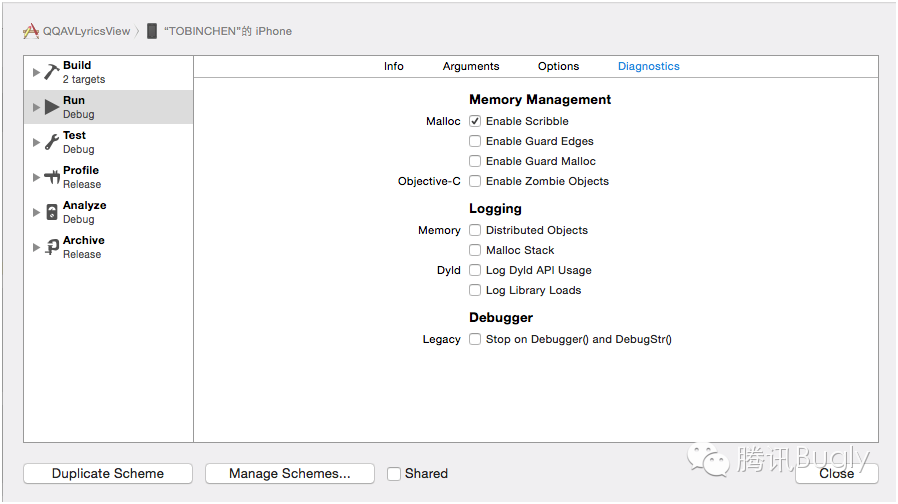898x504 pixels.
Task: Expand the Build disclosure triangle
Action: point(36,72)
